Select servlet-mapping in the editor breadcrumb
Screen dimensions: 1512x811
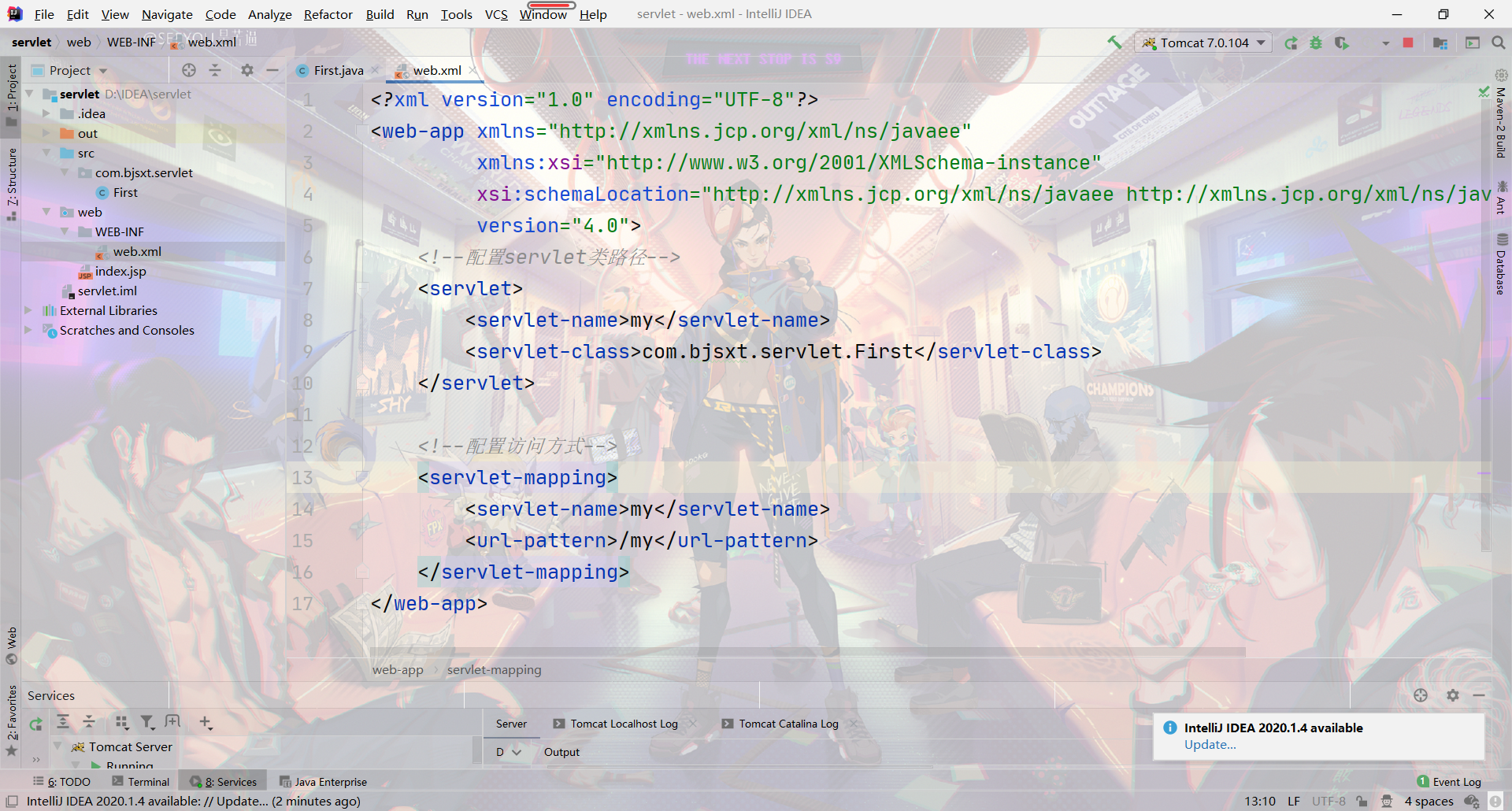494,670
